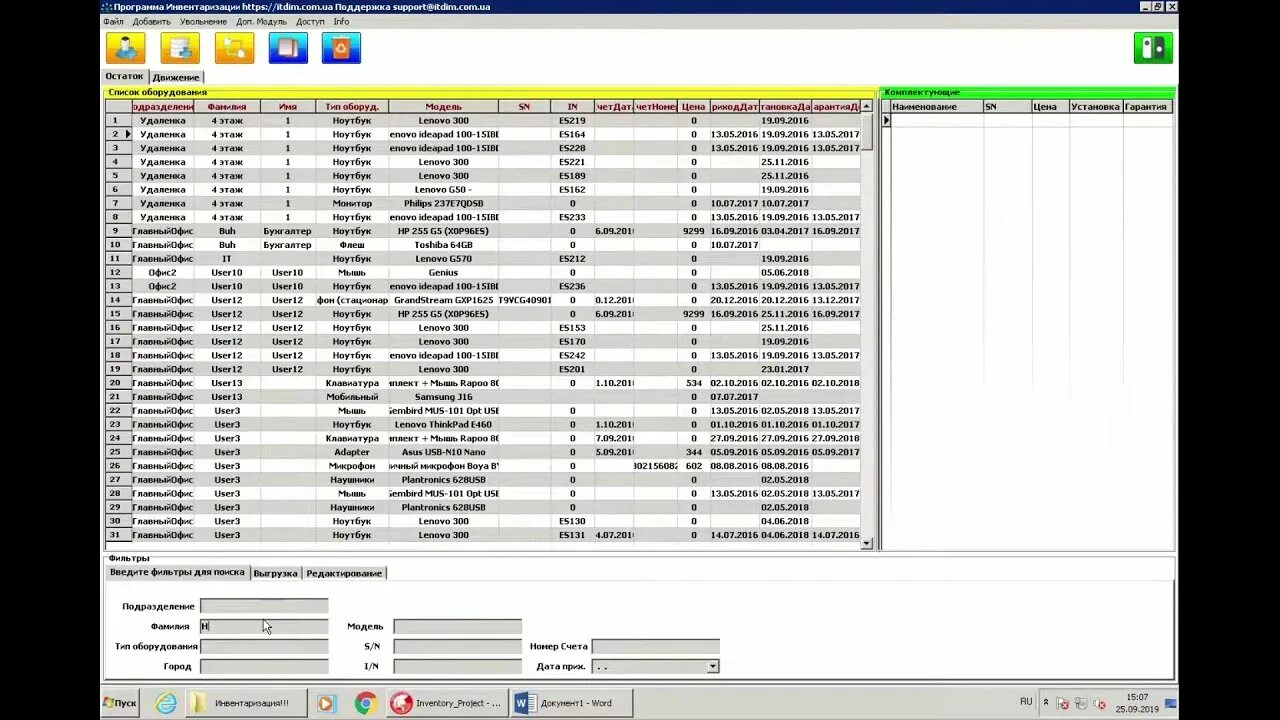Sort by the Имя column header
This screenshot has height=720, width=1280.
(x=288, y=106)
